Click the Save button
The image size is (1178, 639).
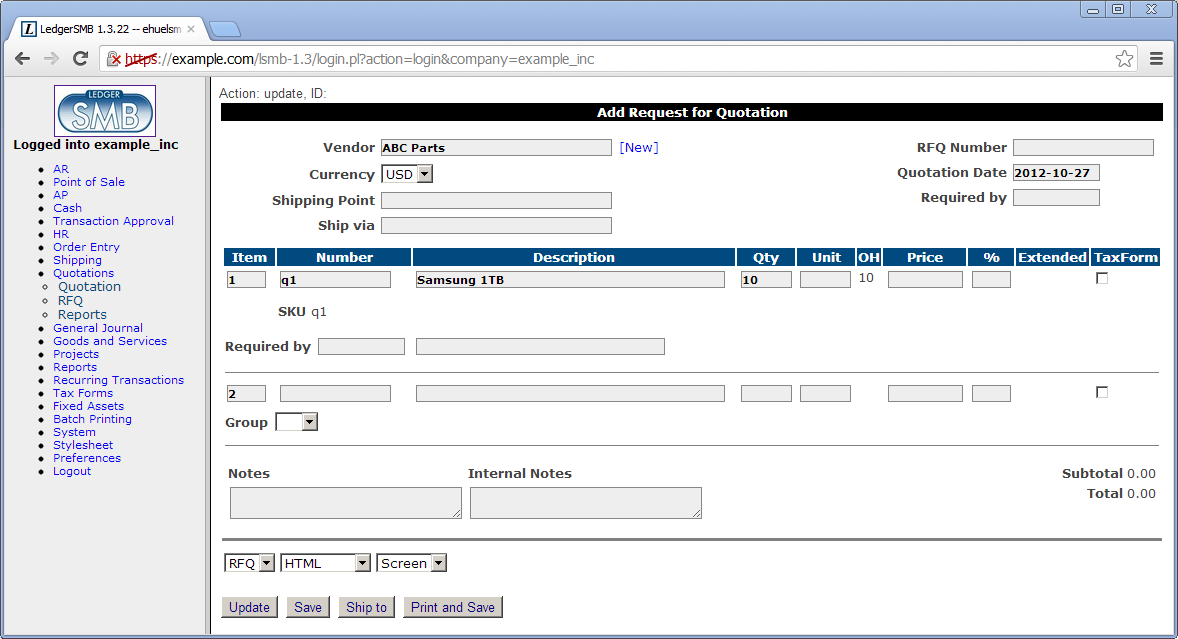[x=307, y=607]
